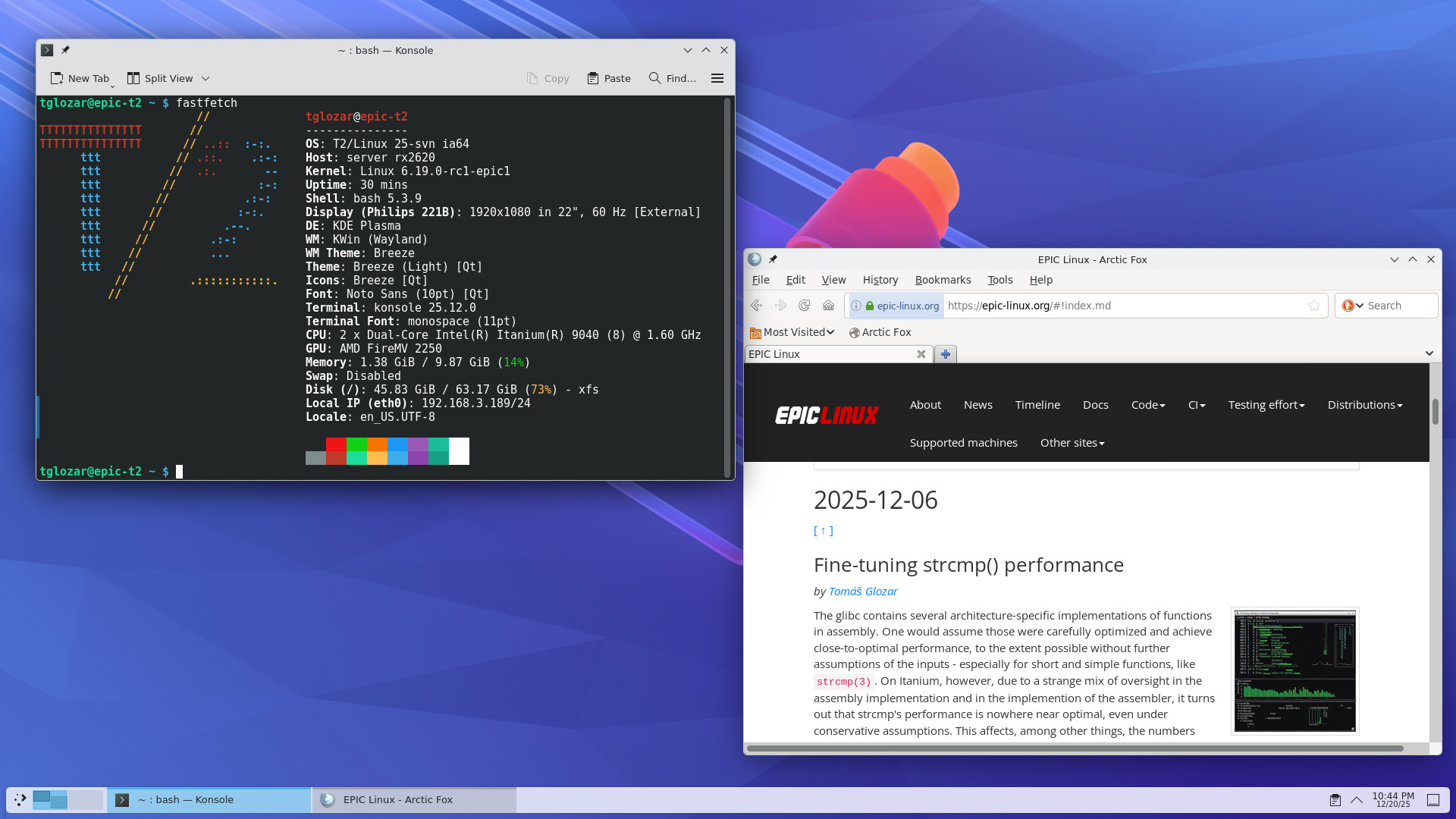Expand the Most Visited bookmarks folder
This screenshot has height=819, width=1456.
click(792, 332)
